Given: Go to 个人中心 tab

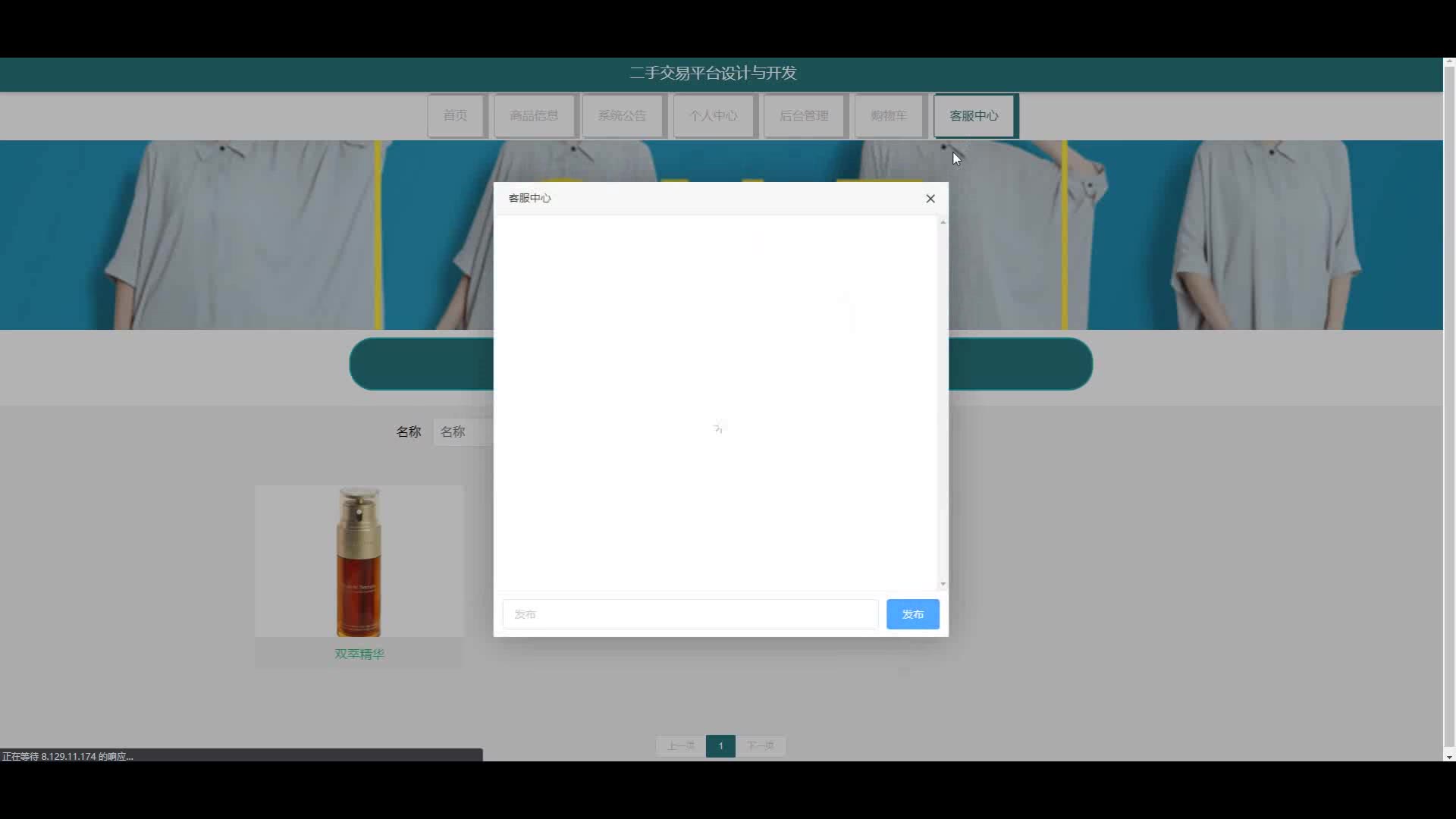Looking at the screenshot, I should click(x=714, y=116).
